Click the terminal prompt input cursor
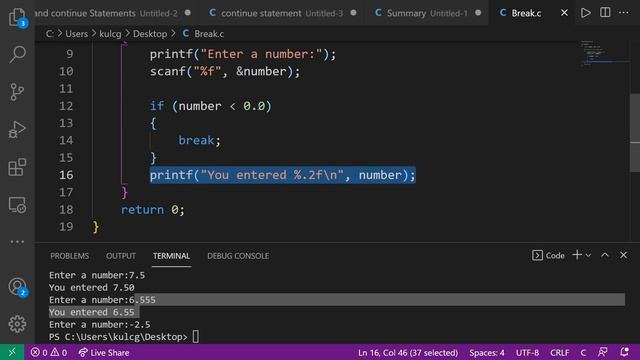640x360 pixels. coord(196,337)
